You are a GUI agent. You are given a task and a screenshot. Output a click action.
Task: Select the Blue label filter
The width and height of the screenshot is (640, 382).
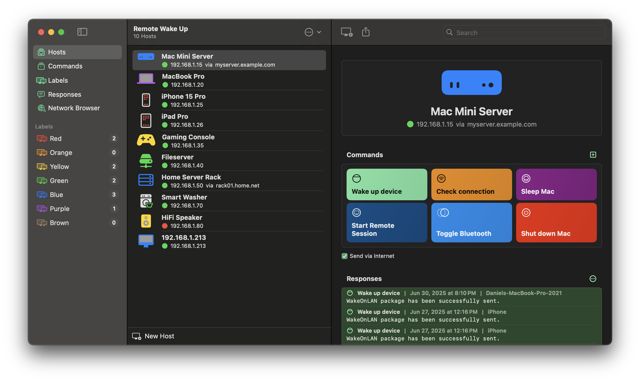pos(78,195)
